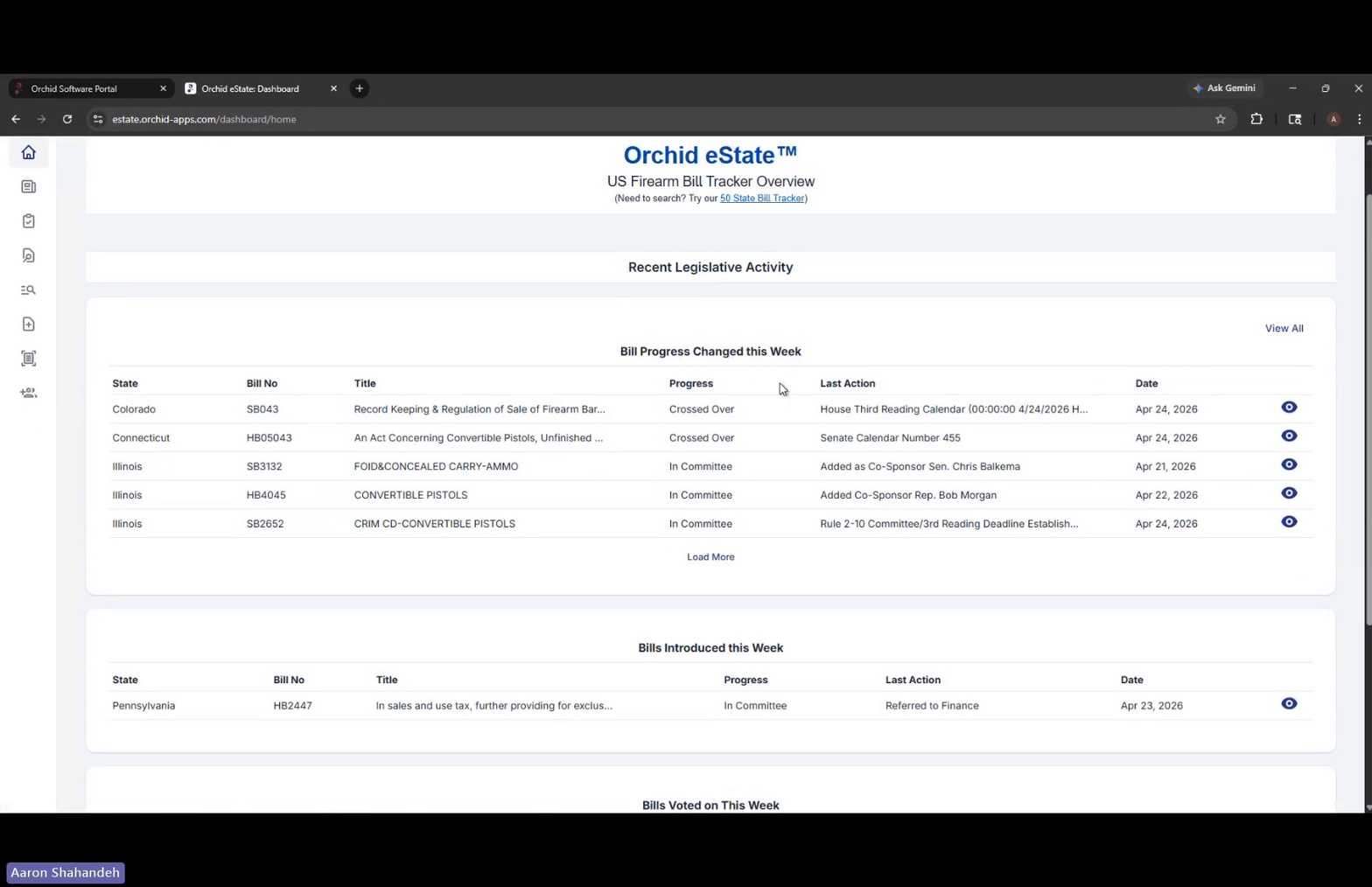This screenshot has height=887, width=1372.
Task: Open the media or tab search icon beside extensions
Action: click(x=1295, y=119)
